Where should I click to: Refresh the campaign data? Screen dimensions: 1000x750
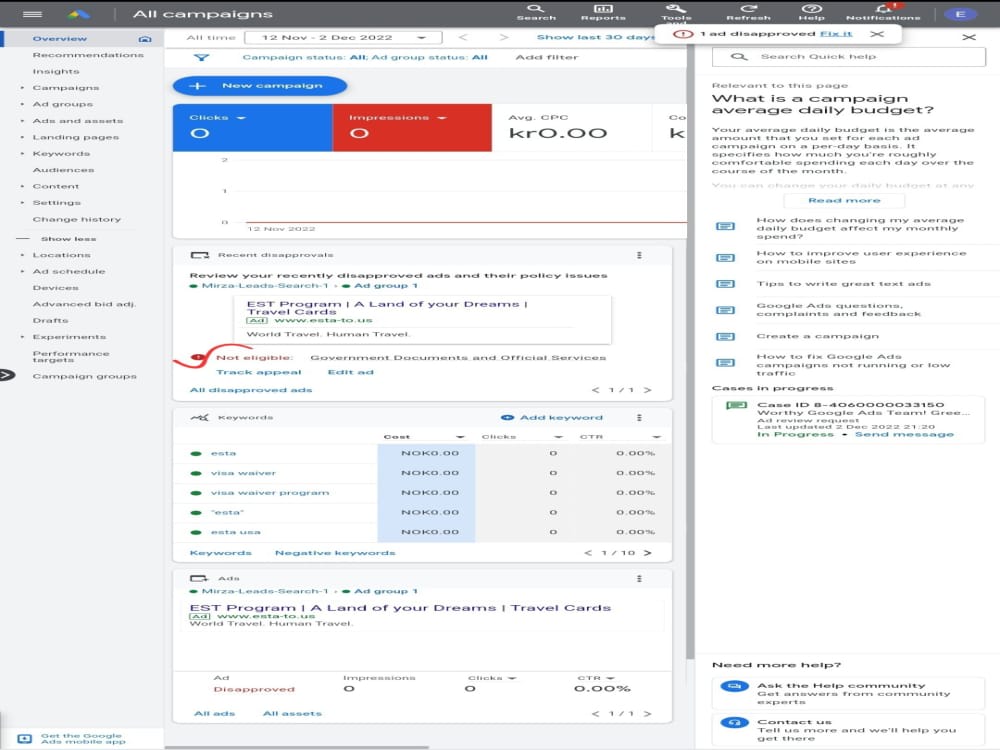tap(748, 12)
